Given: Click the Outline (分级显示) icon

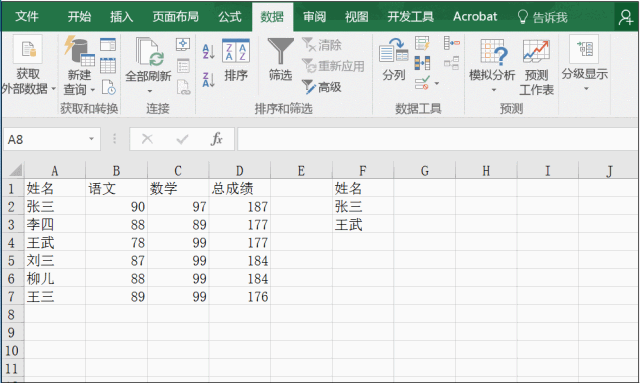Looking at the screenshot, I should tap(584, 49).
